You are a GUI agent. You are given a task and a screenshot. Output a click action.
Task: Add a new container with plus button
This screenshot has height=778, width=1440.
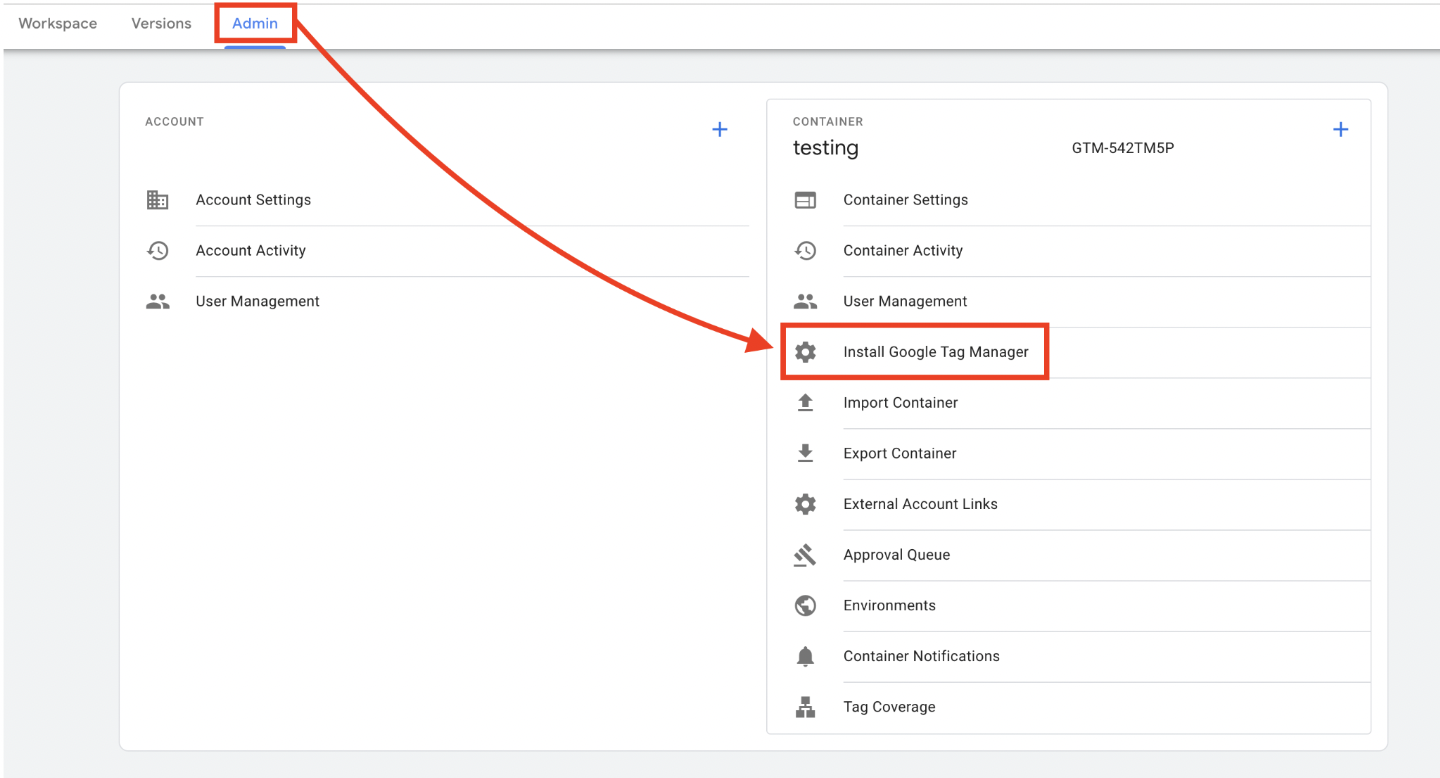click(1341, 130)
